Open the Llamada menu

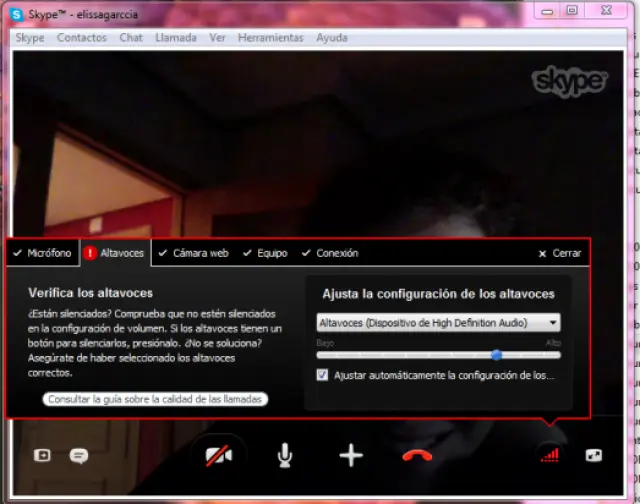point(176,38)
